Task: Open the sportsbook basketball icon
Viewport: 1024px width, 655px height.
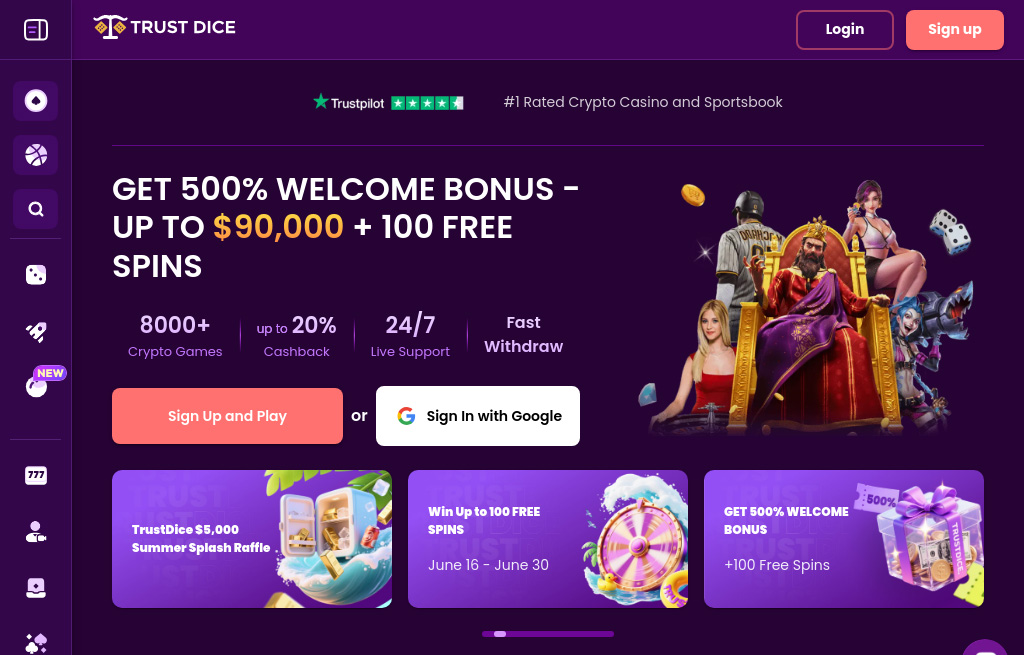Action: coord(36,155)
